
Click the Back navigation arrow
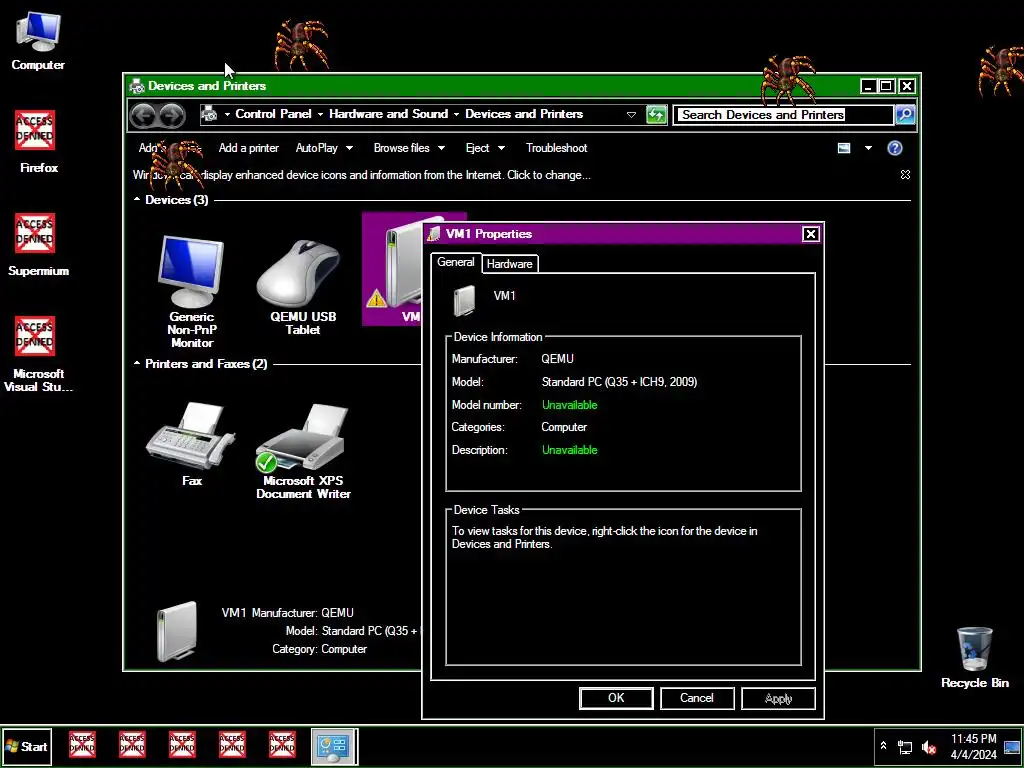click(144, 116)
